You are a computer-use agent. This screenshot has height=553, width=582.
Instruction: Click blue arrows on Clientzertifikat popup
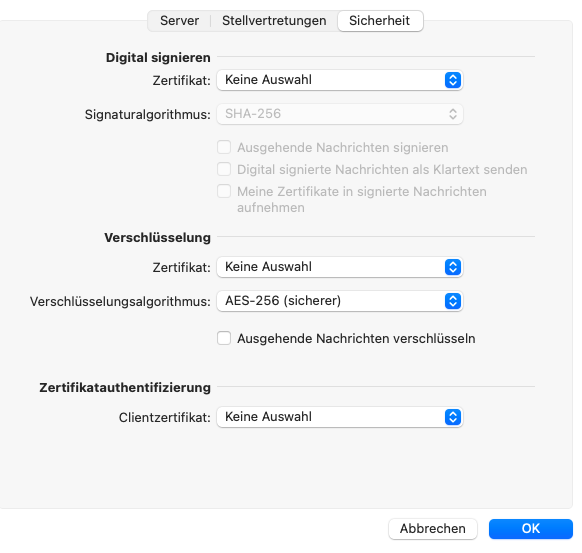coord(452,417)
